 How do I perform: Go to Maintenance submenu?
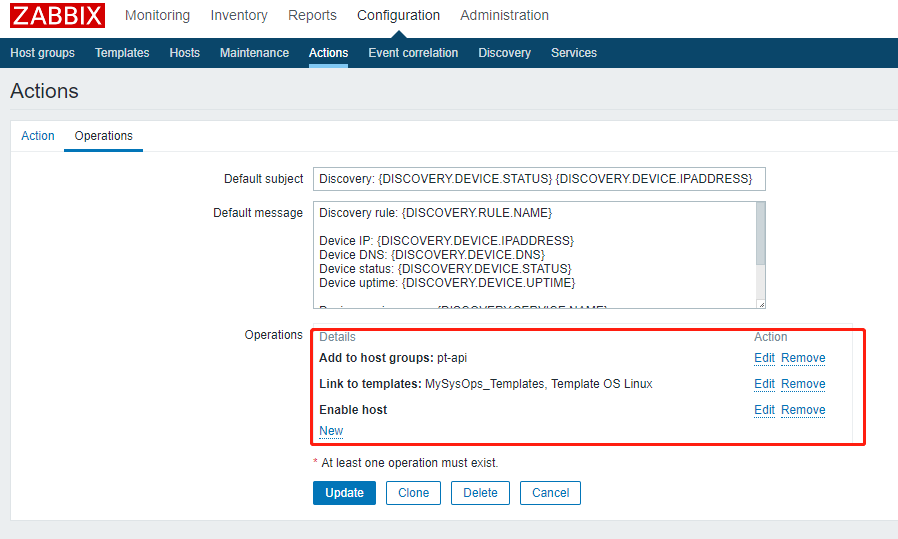tap(254, 53)
